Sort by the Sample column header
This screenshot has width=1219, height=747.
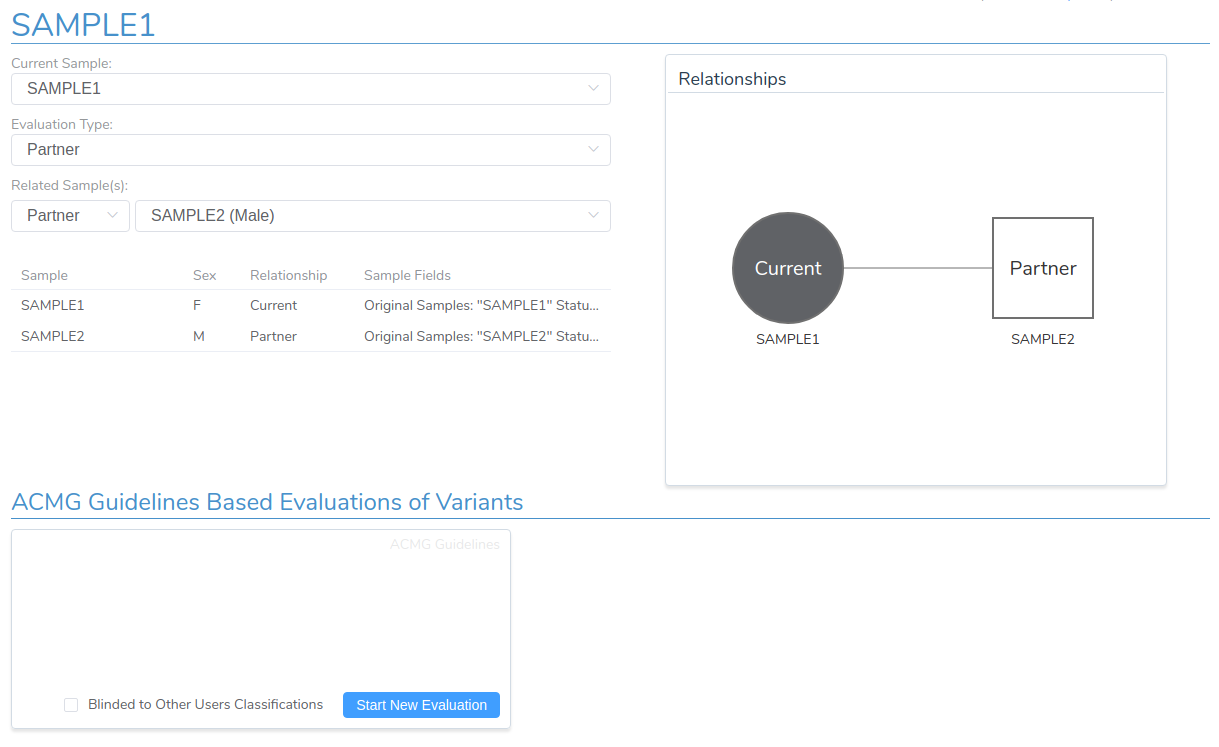44,275
